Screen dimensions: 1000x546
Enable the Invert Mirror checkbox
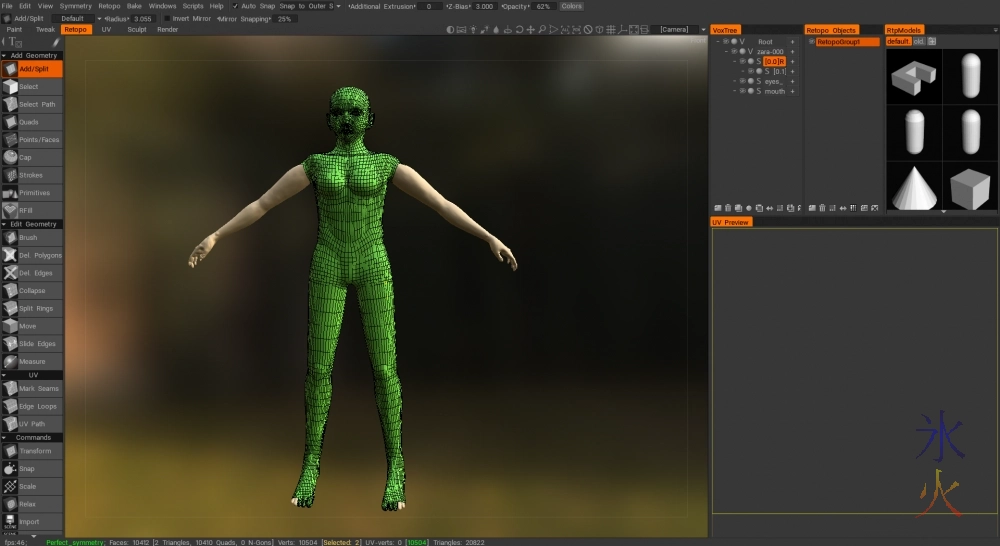tap(167, 18)
